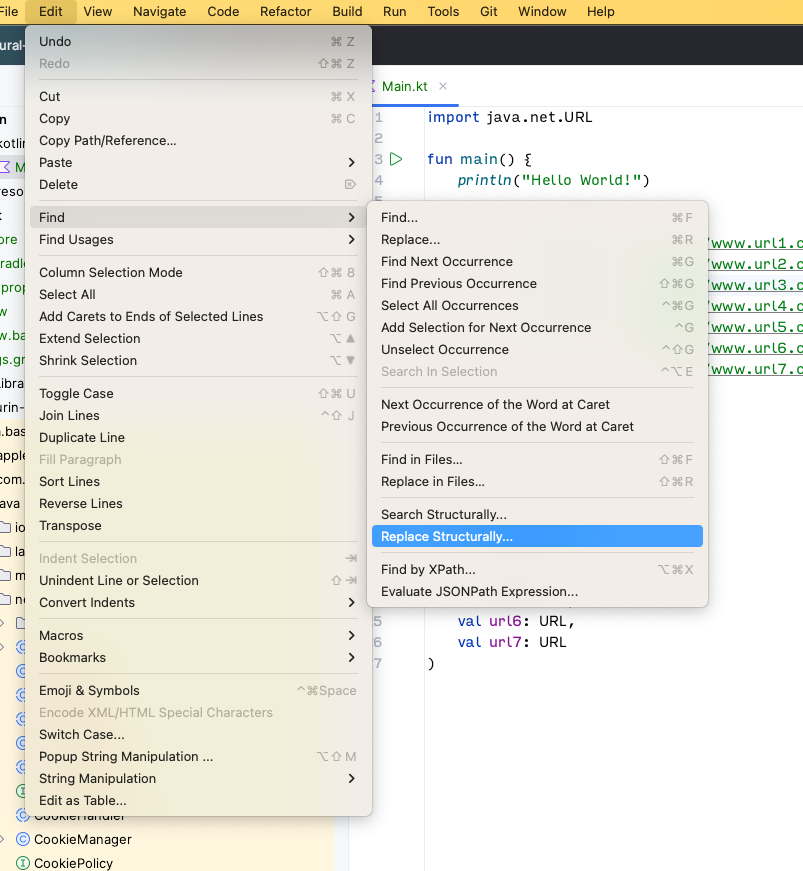Select the CookiePolicy interface icon in the tree
This screenshot has height=871, width=803.
coord(23,863)
